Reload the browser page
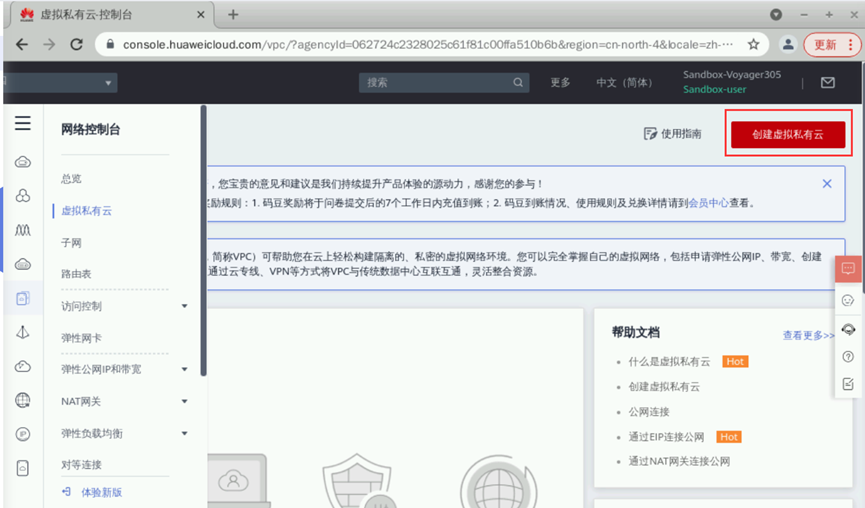 tap(76, 45)
